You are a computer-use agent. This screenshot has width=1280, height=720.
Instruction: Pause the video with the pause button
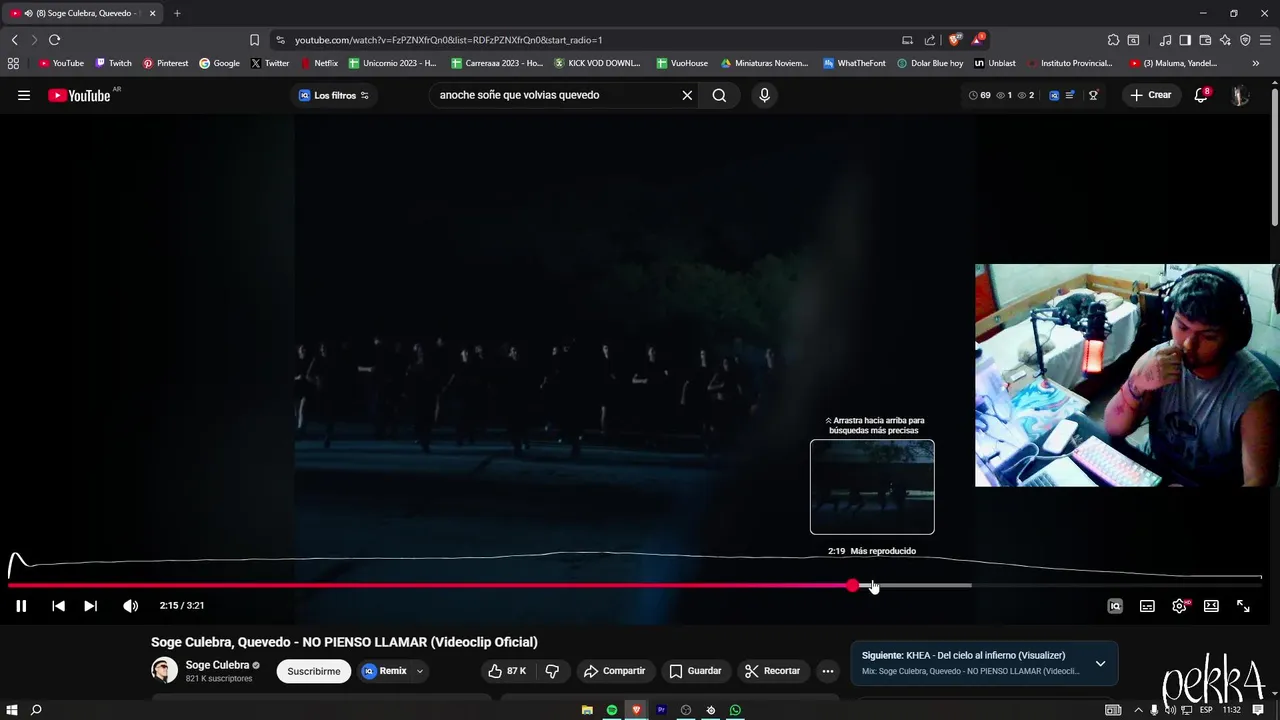pyautogui.click(x=21, y=606)
